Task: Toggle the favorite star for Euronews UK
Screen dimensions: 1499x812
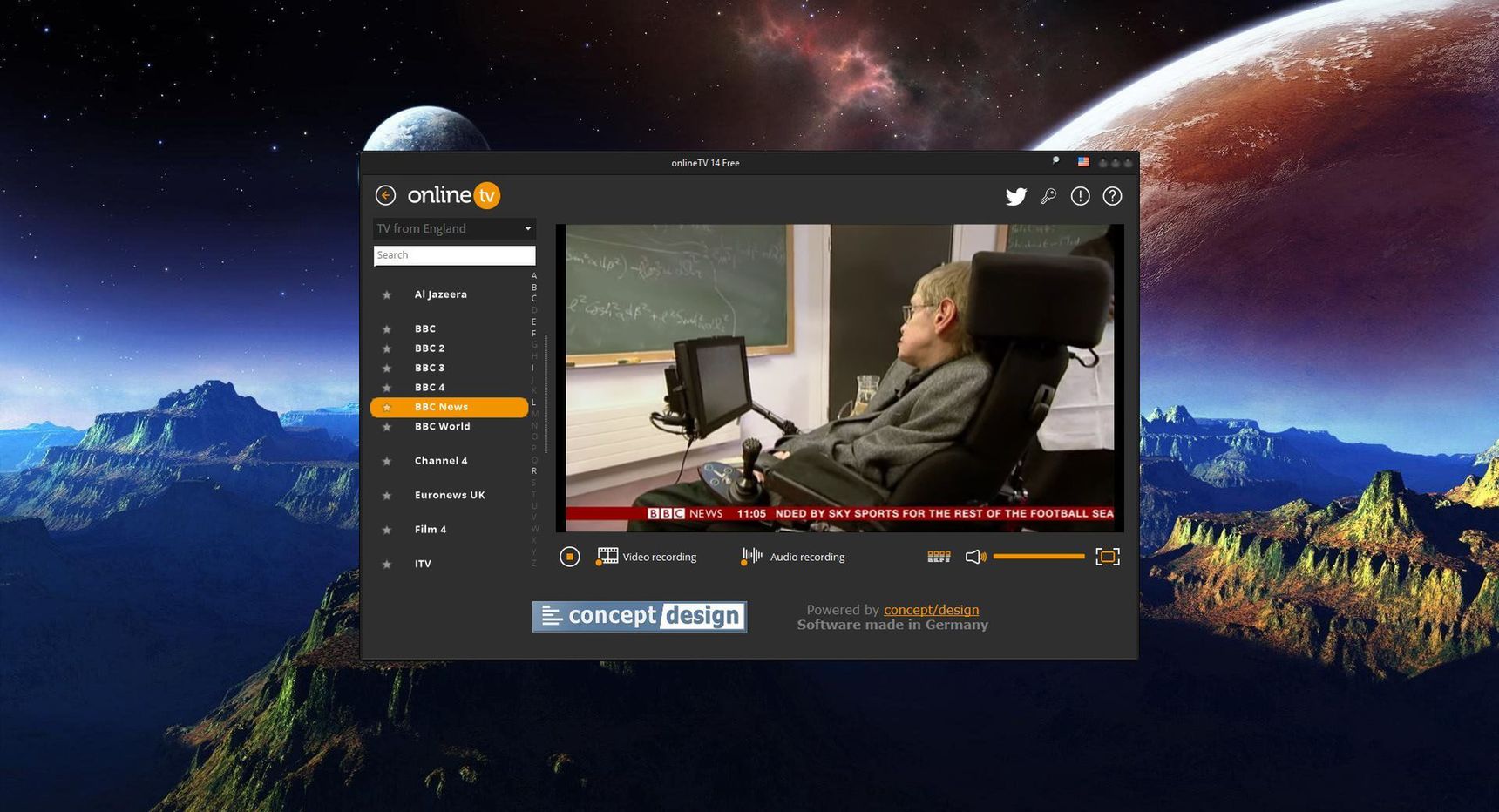Action: (387, 496)
